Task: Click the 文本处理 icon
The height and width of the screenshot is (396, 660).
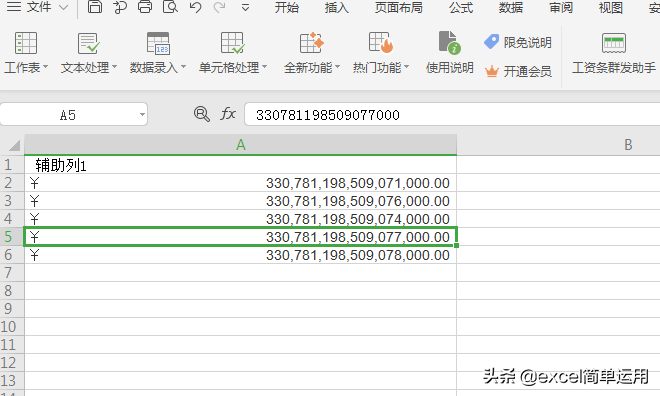Action: pyautogui.click(x=89, y=43)
